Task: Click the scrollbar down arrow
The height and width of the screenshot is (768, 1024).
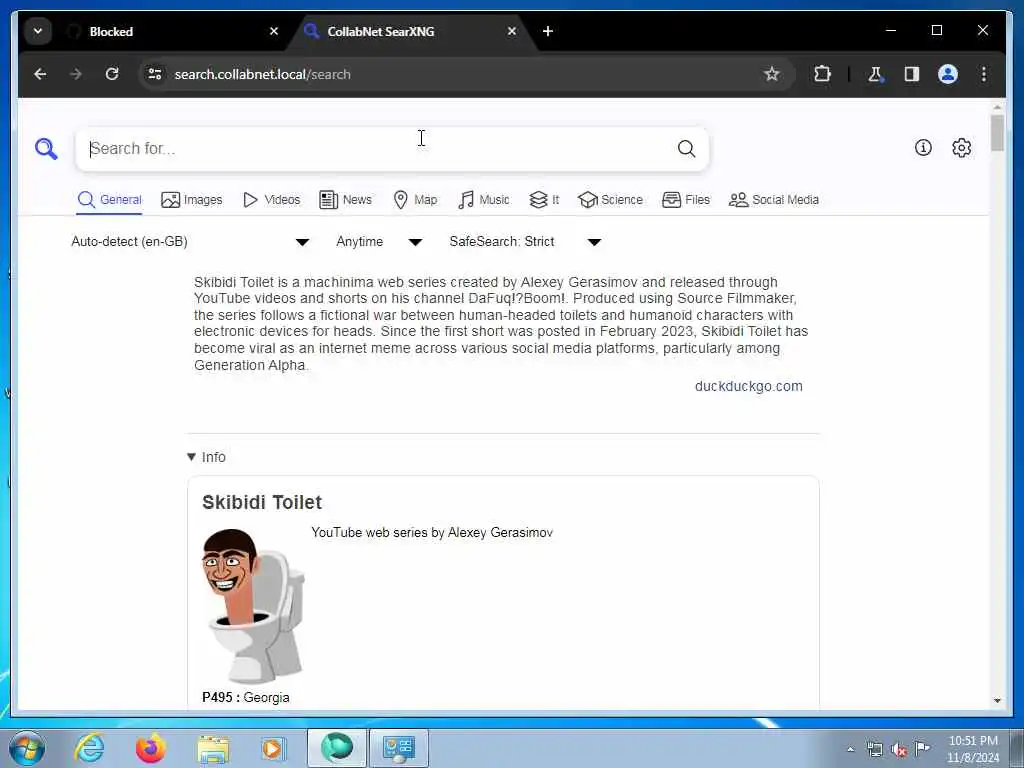Action: (x=997, y=700)
